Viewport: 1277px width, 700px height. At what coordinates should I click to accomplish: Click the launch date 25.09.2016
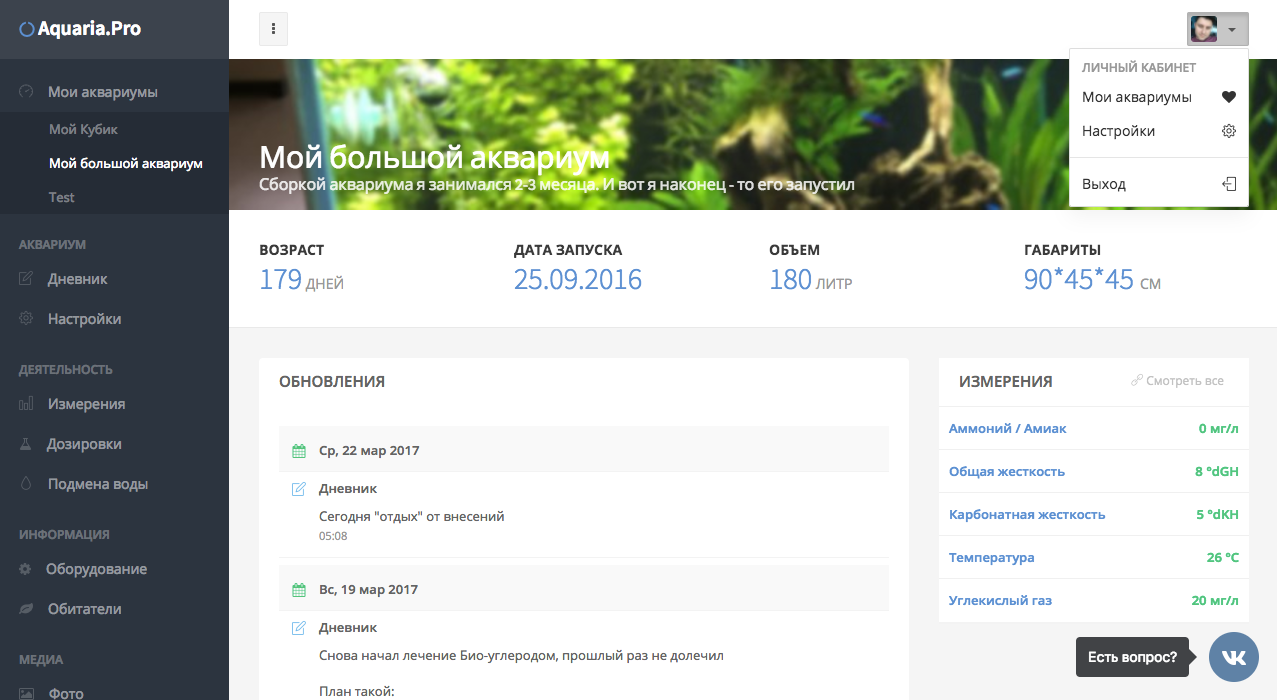(578, 280)
